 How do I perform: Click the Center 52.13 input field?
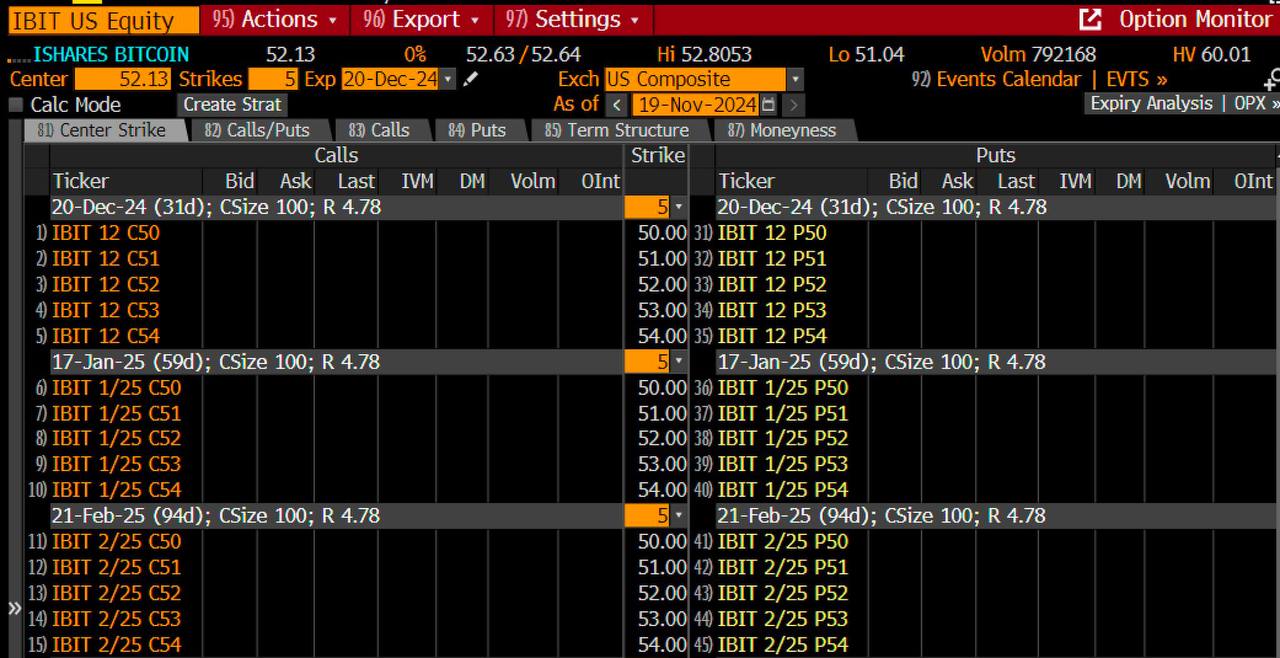[x=122, y=79]
